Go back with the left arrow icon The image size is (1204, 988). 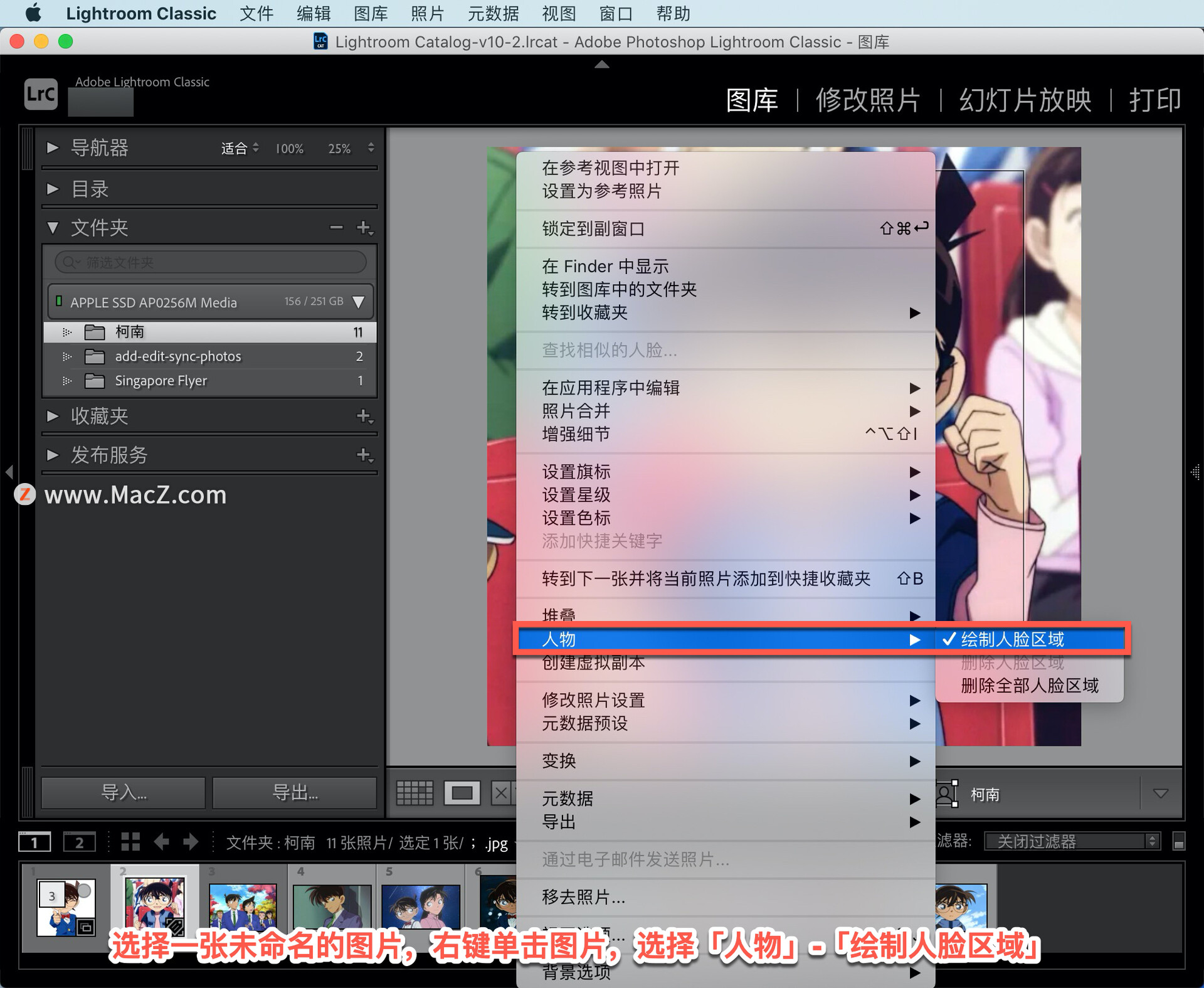(161, 842)
